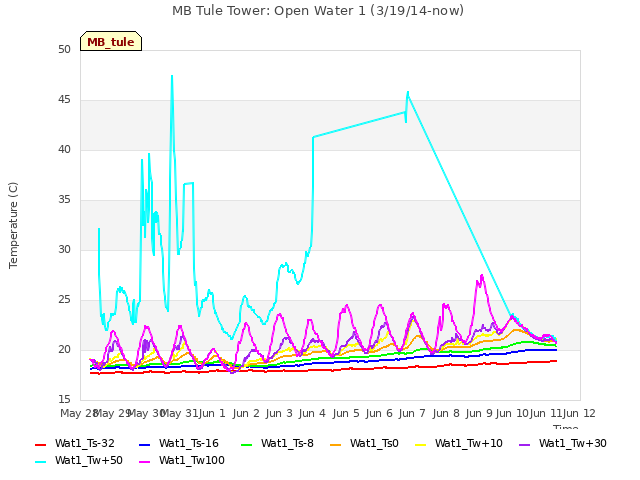Toggle the Wat1_Ts0 legend entry
The width and height of the screenshot is (640, 480).
(x=364, y=444)
